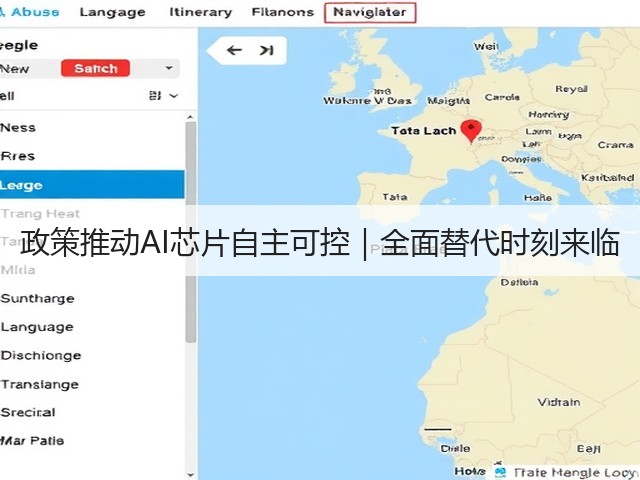Click the Hots link at map bottom
The width and height of the screenshot is (640, 480).
[x=470, y=471]
